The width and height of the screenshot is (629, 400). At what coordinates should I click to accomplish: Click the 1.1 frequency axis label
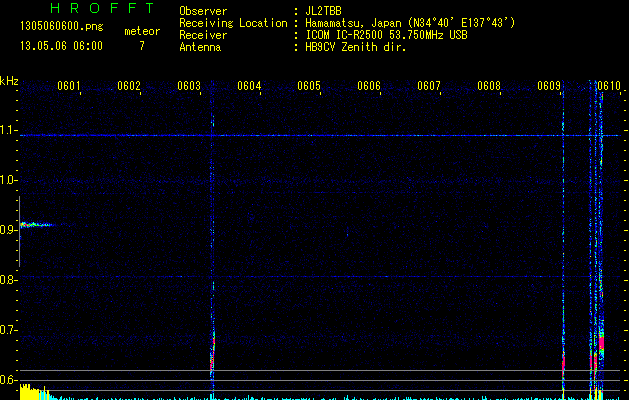9,130
